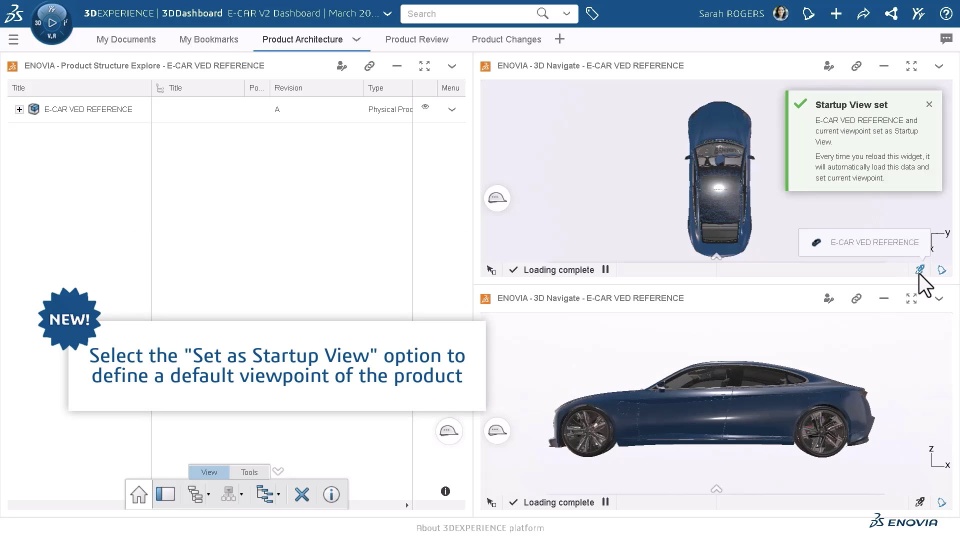Switch to My Bookmarks tab
Screen dimensions: 960x540
(x=209, y=39)
